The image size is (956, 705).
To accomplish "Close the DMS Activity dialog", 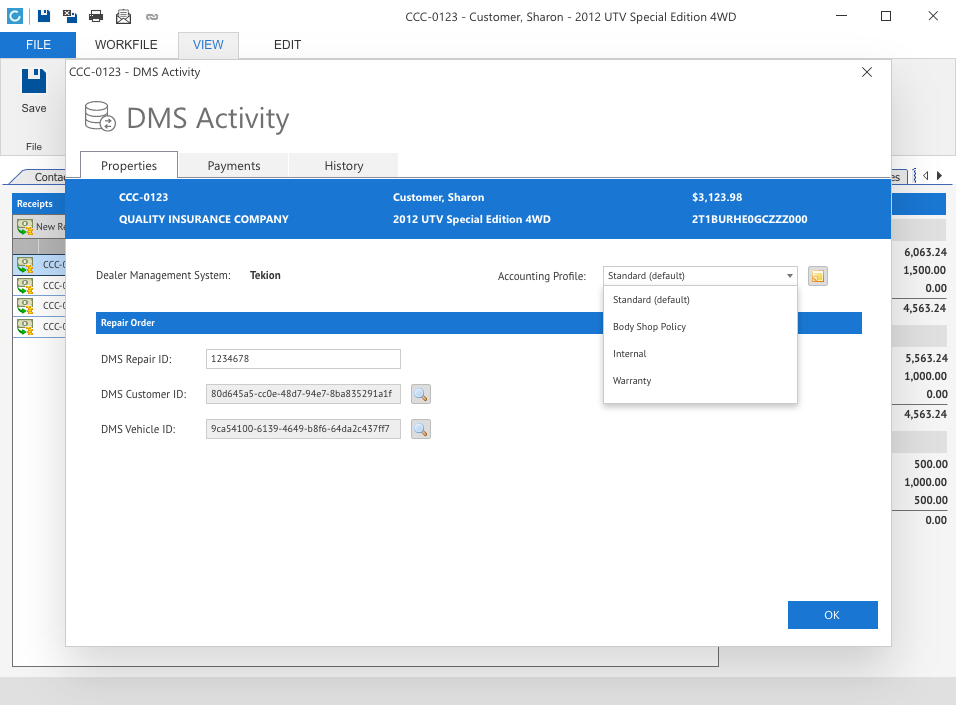I will click(866, 72).
